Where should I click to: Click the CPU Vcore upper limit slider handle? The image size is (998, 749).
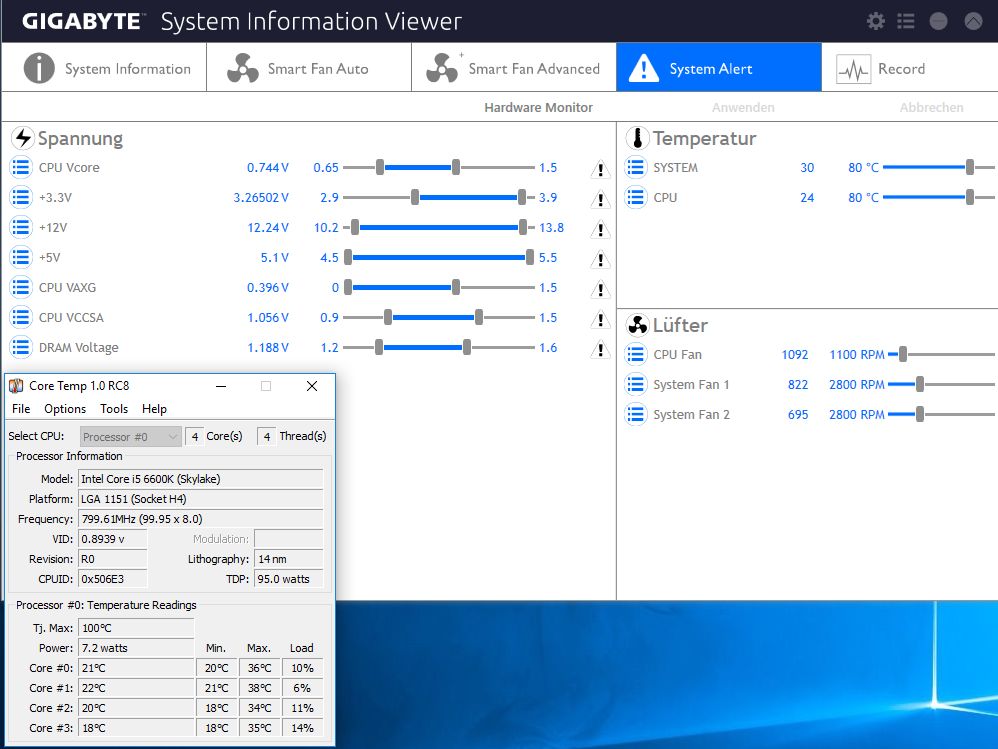[x=456, y=167]
